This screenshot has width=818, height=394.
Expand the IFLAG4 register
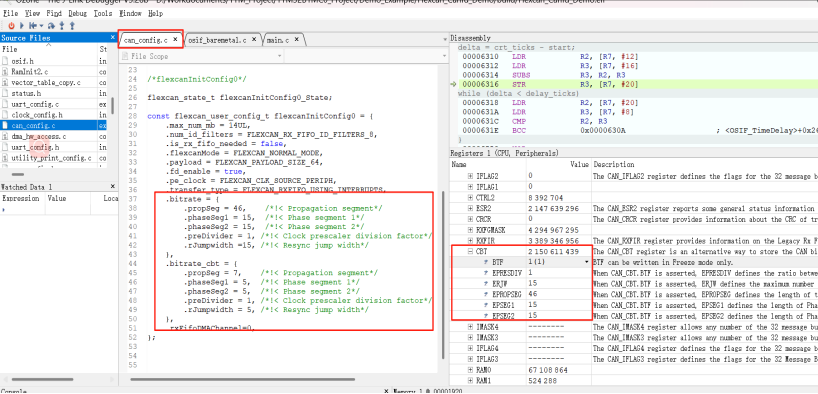pos(471,348)
